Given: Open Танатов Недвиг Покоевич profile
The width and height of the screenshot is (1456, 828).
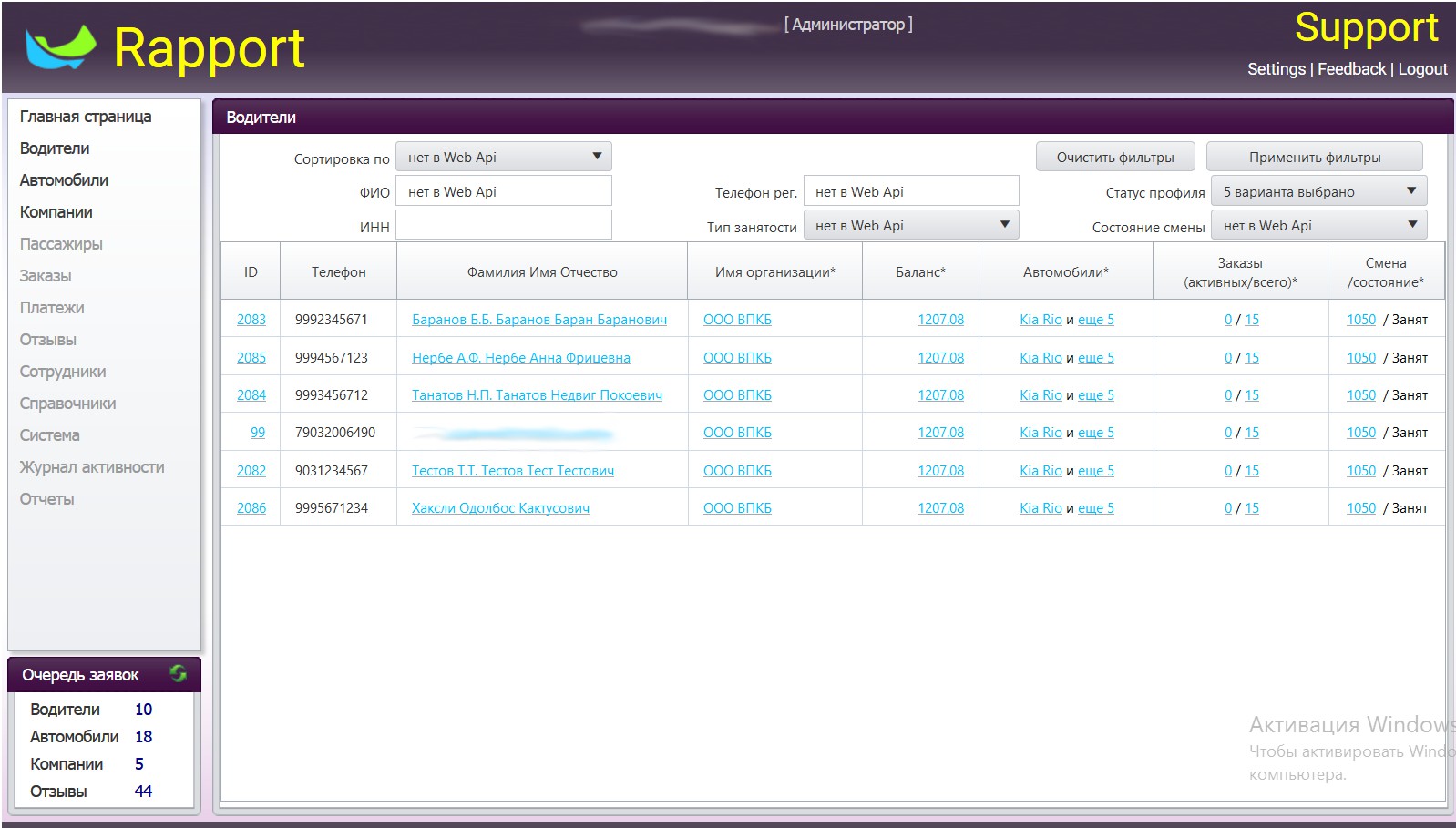Looking at the screenshot, I should (x=537, y=395).
